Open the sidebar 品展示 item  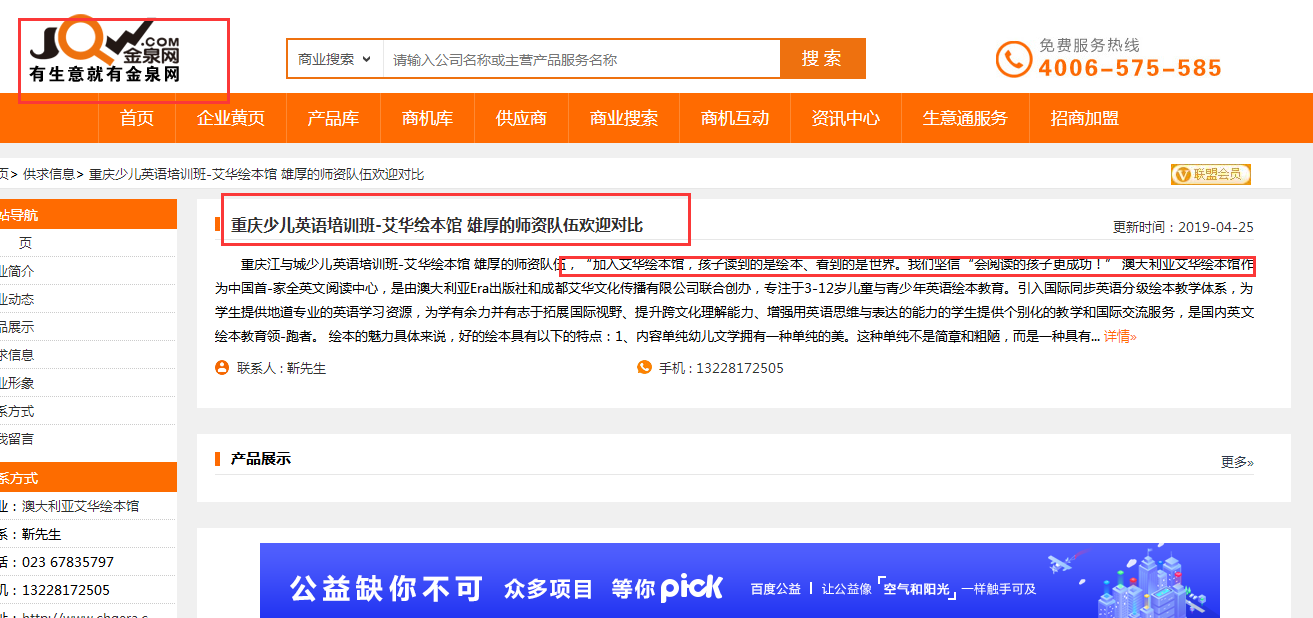(17, 327)
